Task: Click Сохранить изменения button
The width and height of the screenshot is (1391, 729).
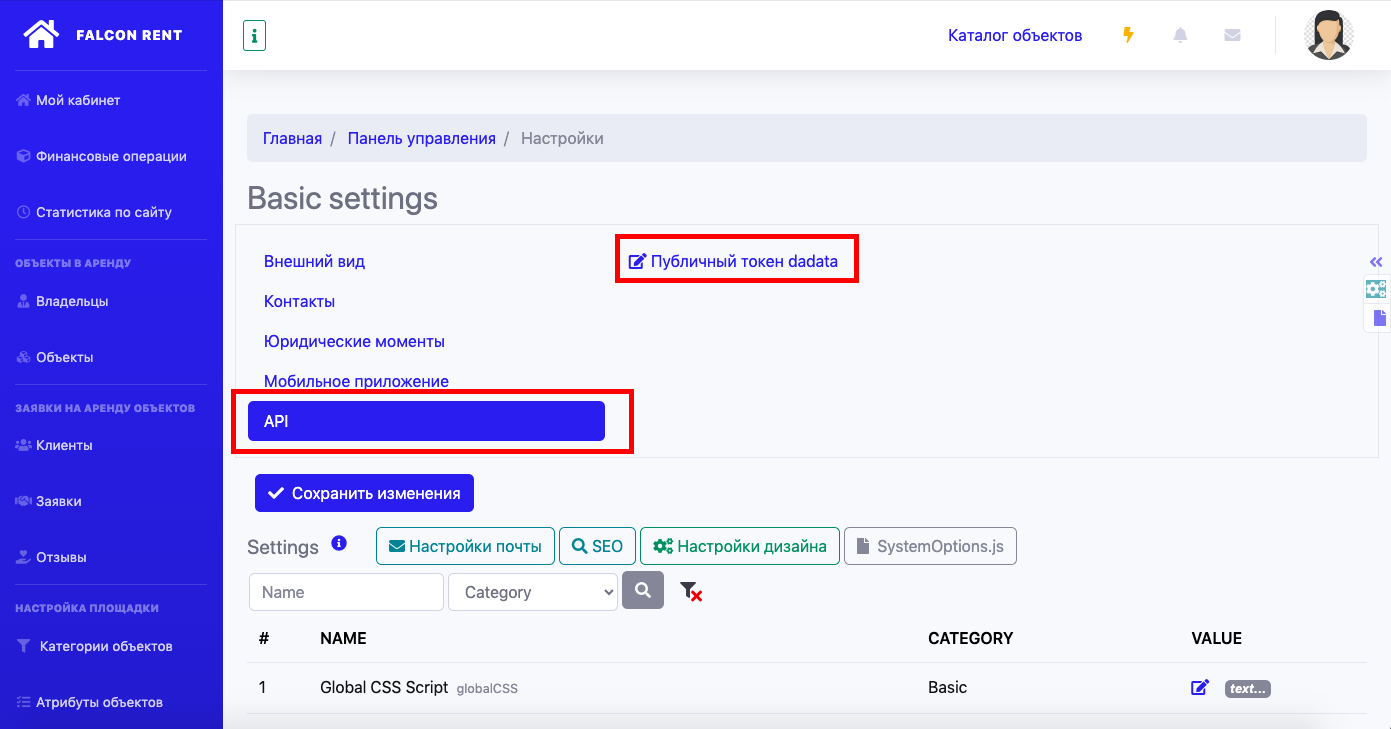Action: (x=364, y=493)
